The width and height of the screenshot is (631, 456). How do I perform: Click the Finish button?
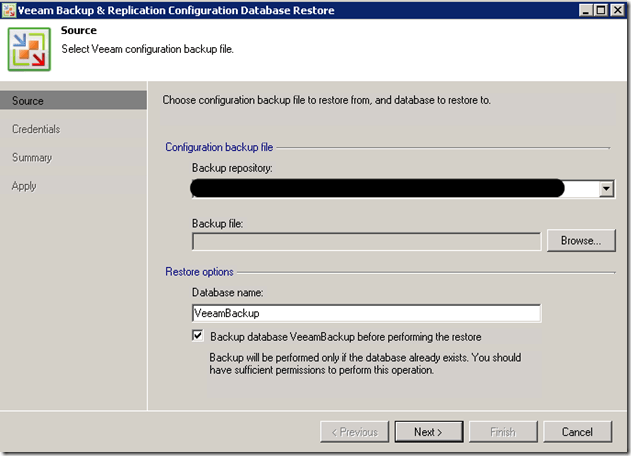(502, 432)
